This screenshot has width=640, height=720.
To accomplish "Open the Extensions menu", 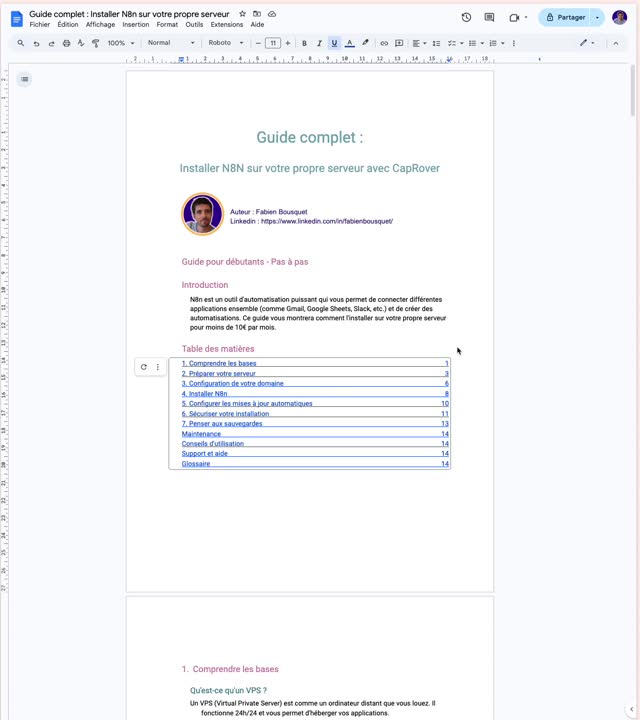I will click(227, 24).
